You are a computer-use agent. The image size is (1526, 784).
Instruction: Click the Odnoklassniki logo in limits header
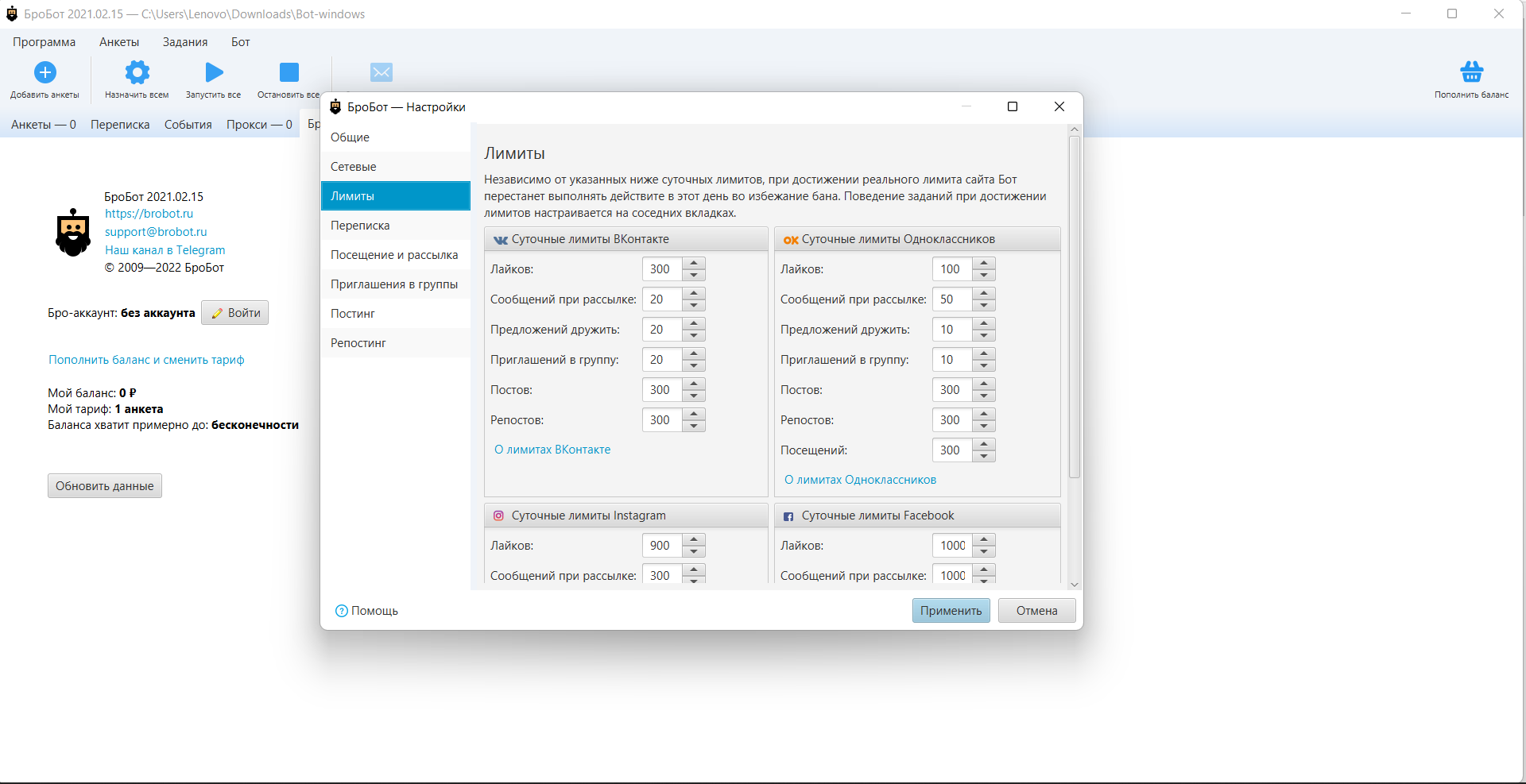(791, 240)
